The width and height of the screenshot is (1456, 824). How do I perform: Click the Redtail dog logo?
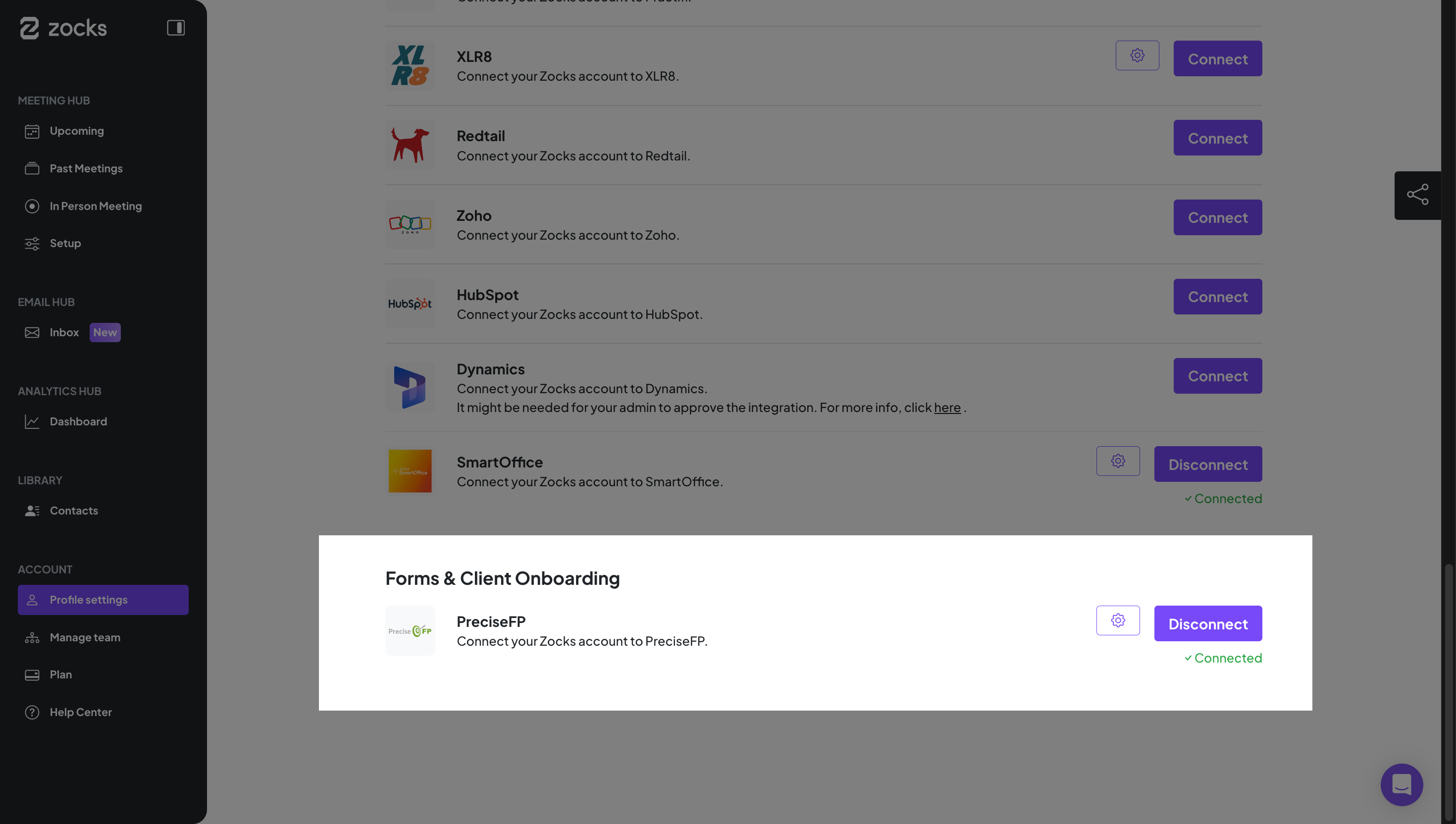(410, 145)
